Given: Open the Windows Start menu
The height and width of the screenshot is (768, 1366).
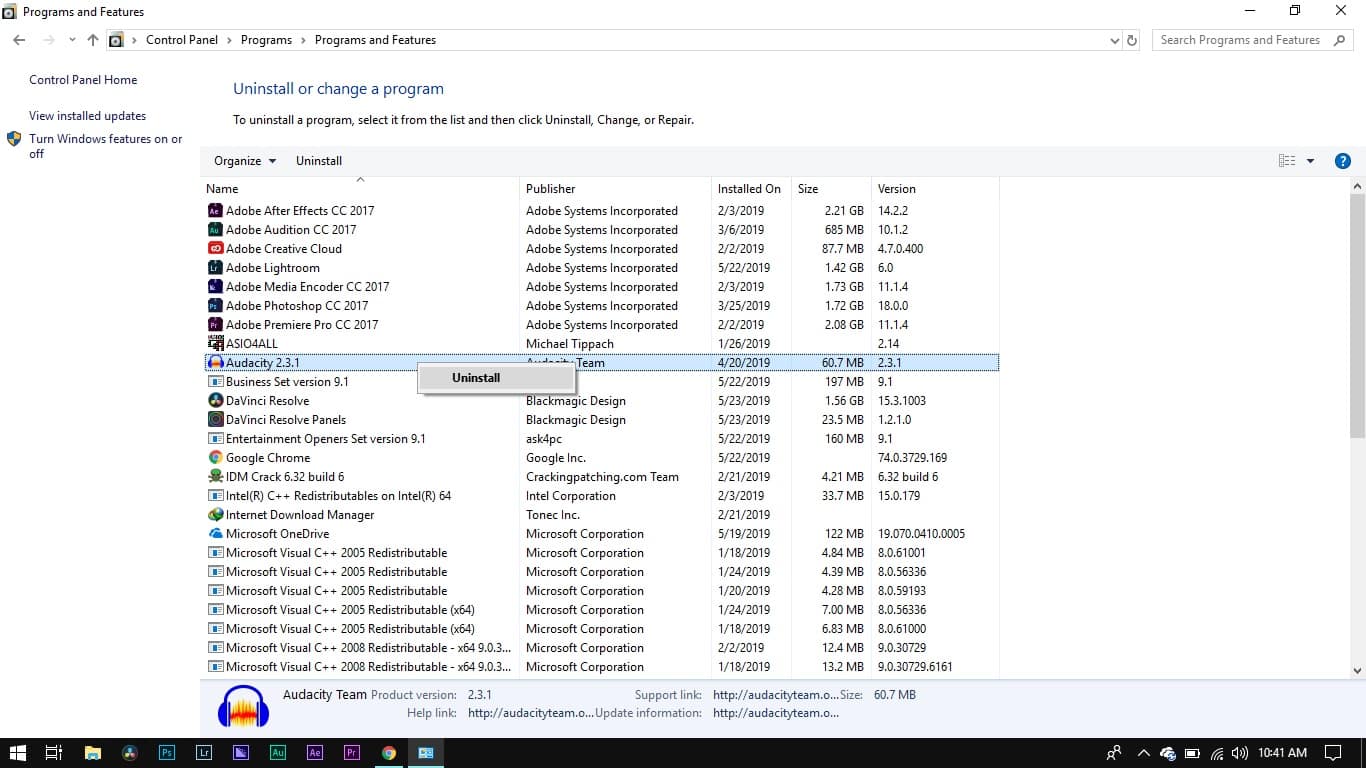Looking at the screenshot, I should click(x=18, y=753).
